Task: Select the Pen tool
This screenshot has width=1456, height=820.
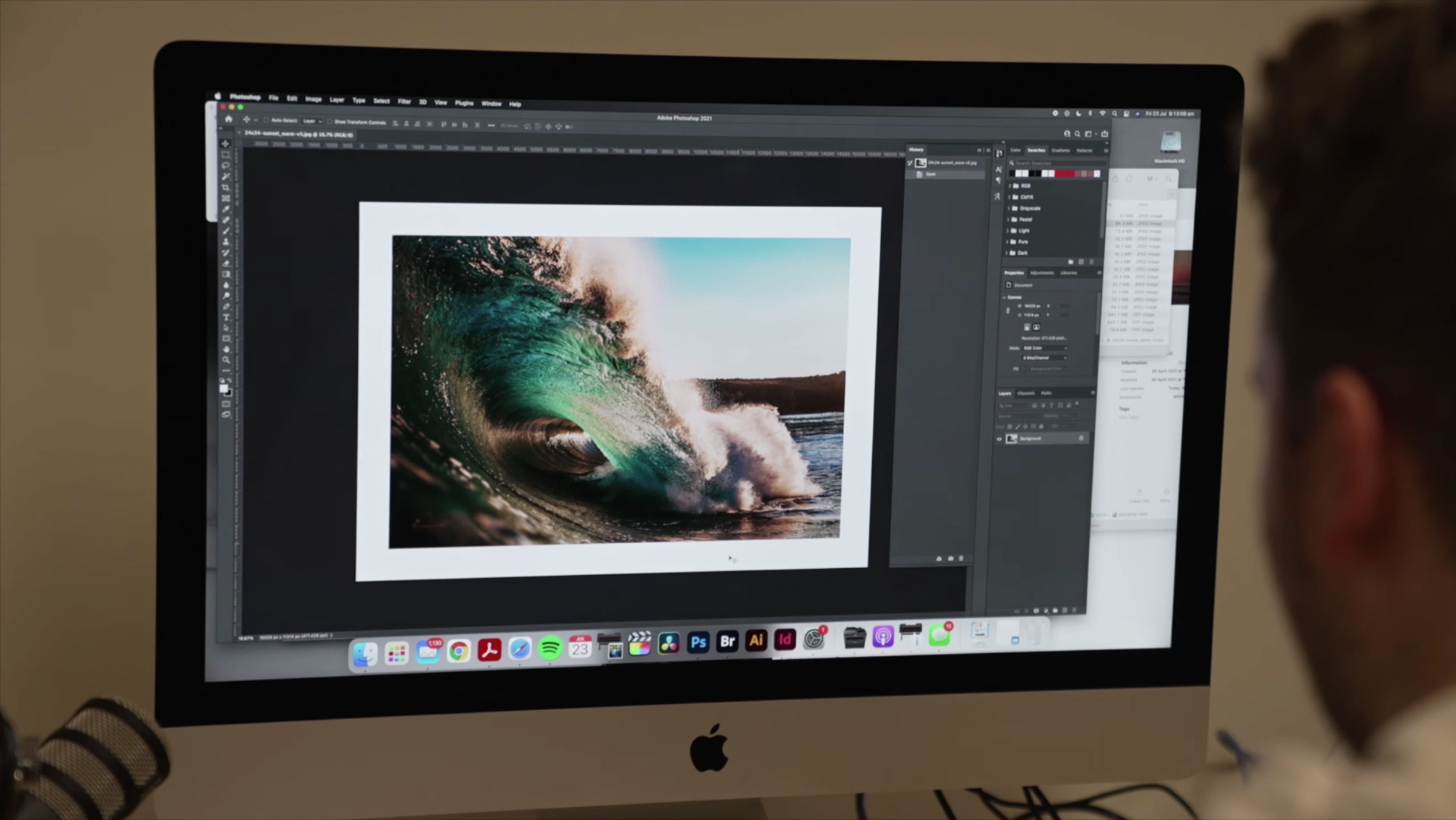Action: click(x=225, y=306)
